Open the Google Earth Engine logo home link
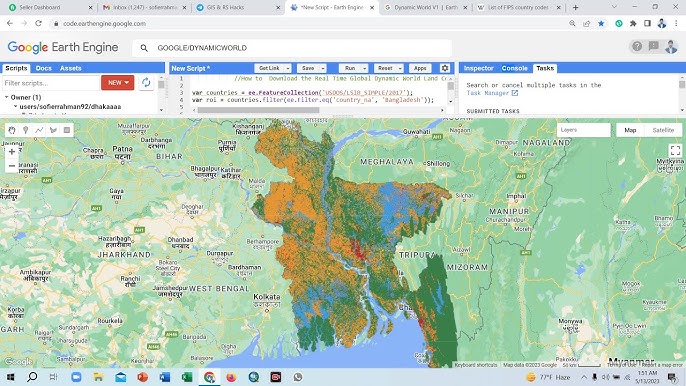This screenshot has width=686, height=386. (x=63, y=47)
